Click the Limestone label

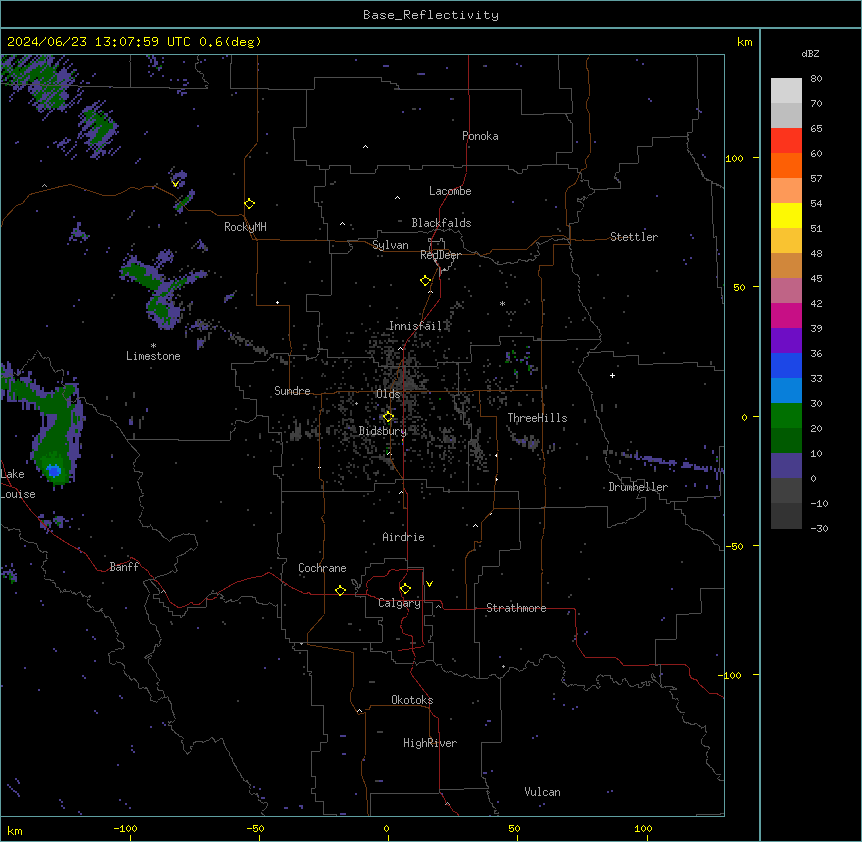(153, 356)
